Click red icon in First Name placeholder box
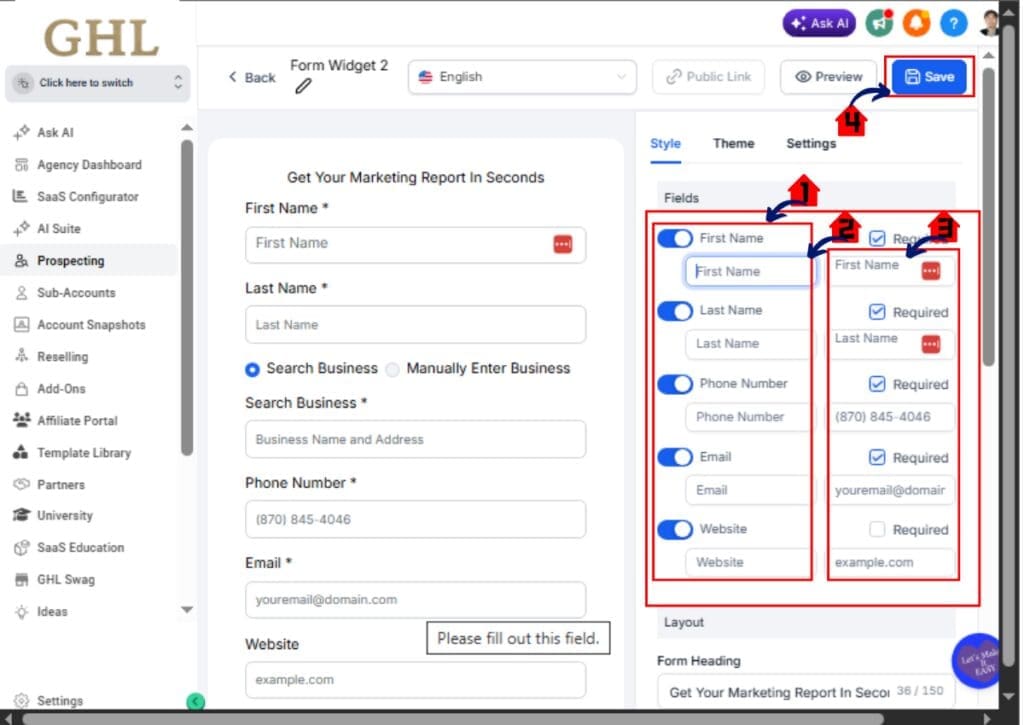The width and height of the screenshot is (1024, 725). pos(931,270)
